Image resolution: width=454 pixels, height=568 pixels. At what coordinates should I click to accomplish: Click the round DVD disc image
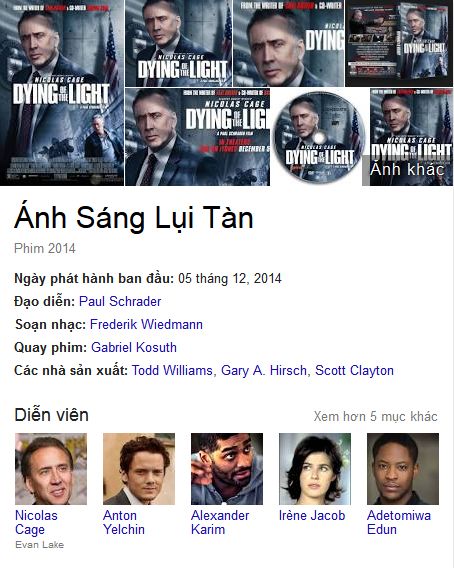(x=318, y=137)
